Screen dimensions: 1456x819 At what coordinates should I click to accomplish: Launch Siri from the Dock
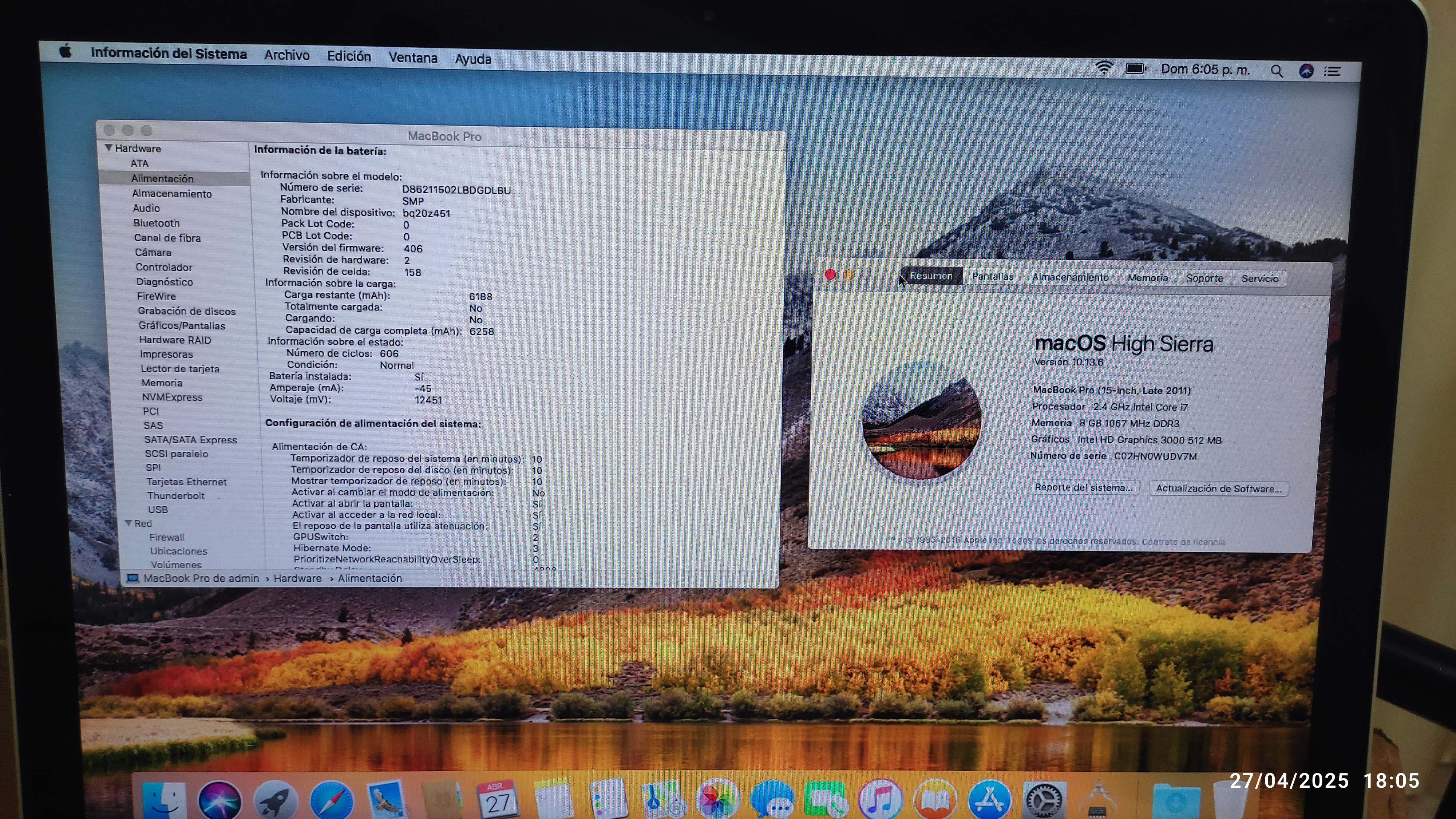[x=219, y=802]
